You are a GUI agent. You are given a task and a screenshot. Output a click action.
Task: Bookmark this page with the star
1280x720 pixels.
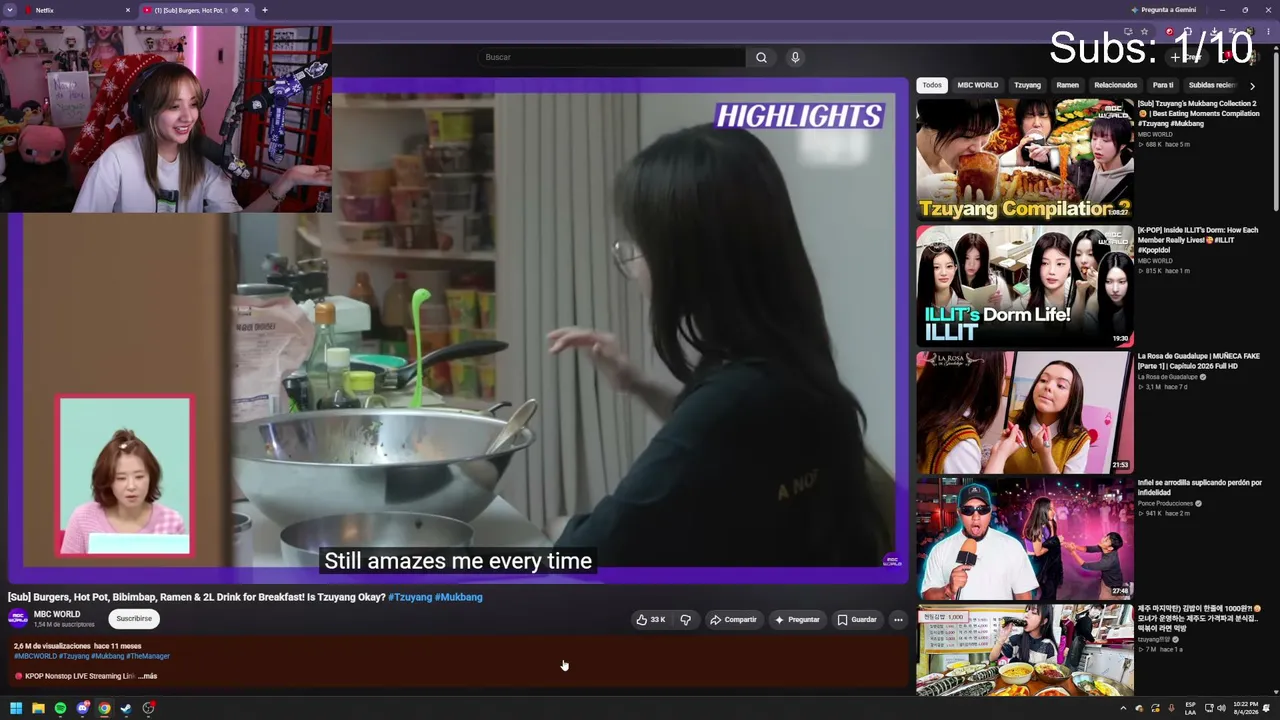(1145, 32)
